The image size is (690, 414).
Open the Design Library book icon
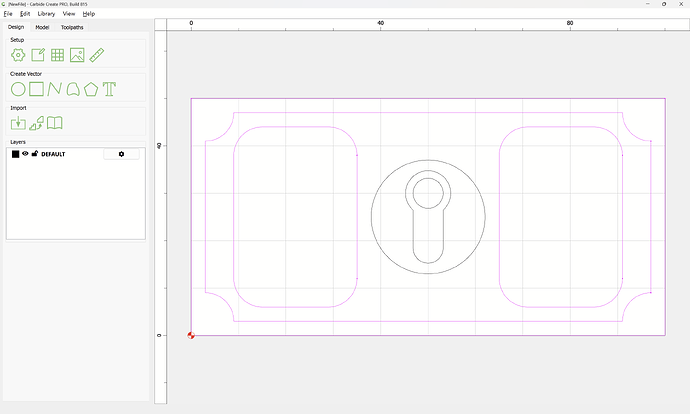point(55,123)
